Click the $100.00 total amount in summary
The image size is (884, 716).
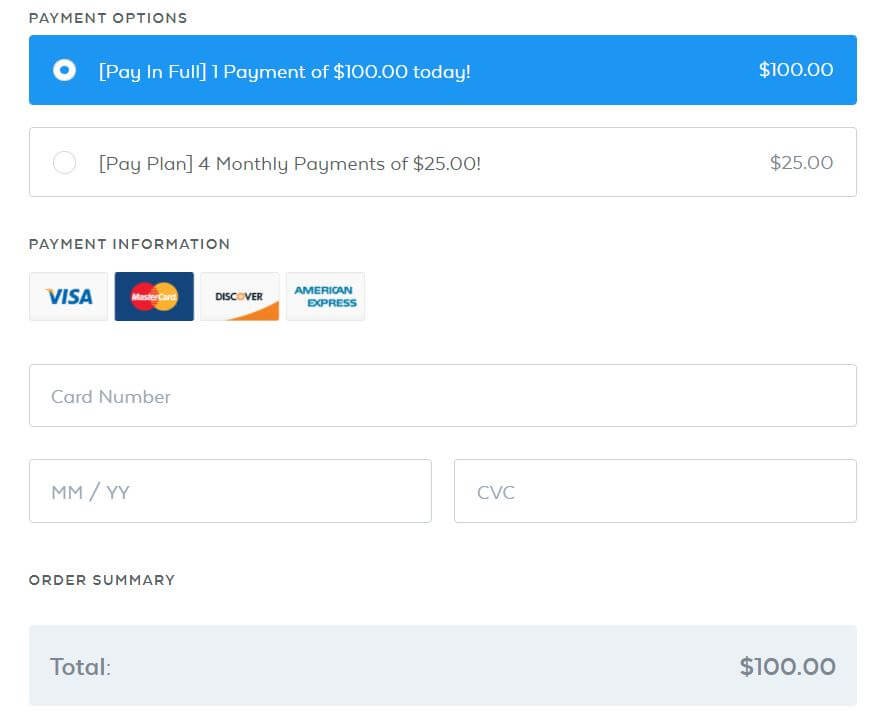click(788, 666)
